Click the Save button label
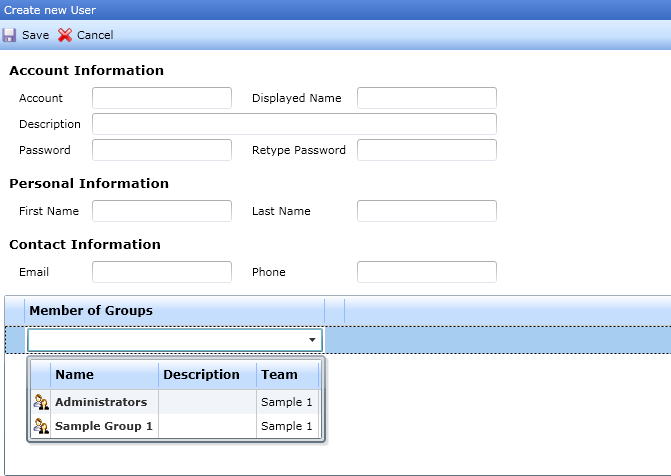This screenshot has height=476, width=671. [36, 35]
